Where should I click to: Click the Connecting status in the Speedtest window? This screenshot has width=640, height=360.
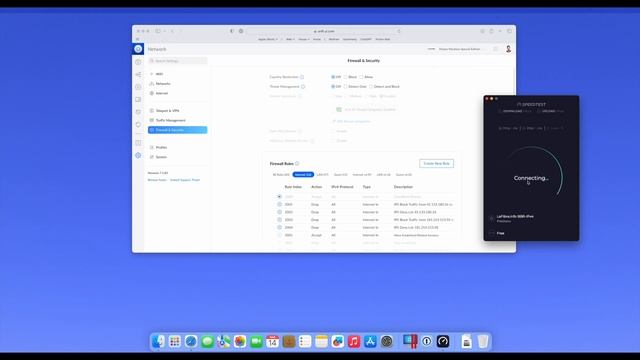pyautogui.click(x=531, y=178)
